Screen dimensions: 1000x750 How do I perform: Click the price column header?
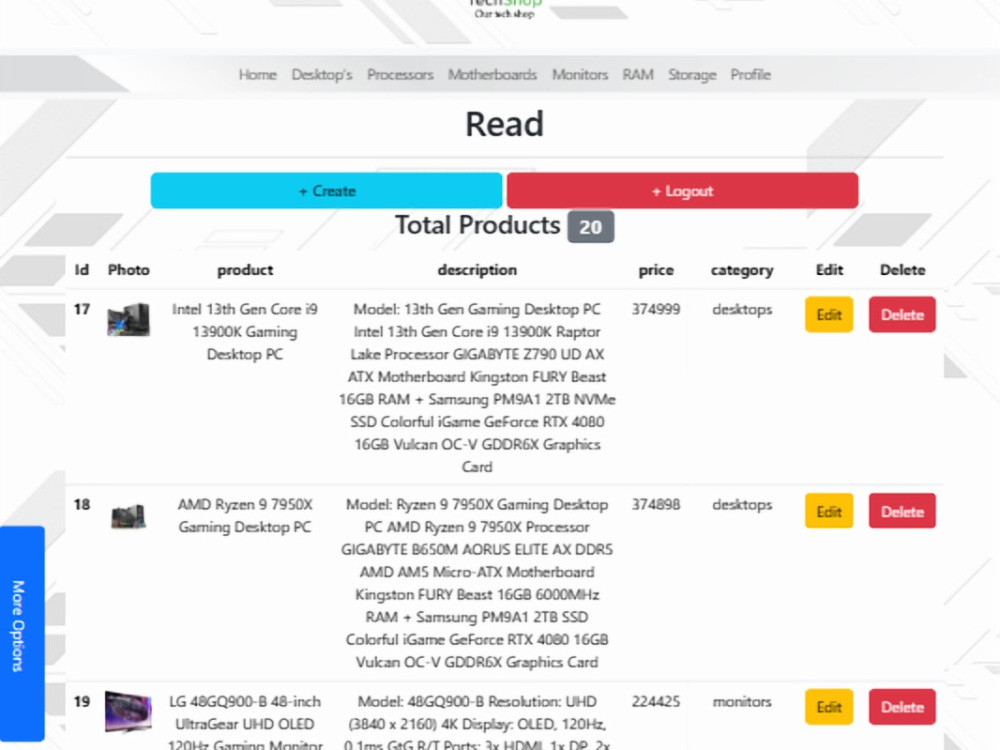tap(656, 270)
